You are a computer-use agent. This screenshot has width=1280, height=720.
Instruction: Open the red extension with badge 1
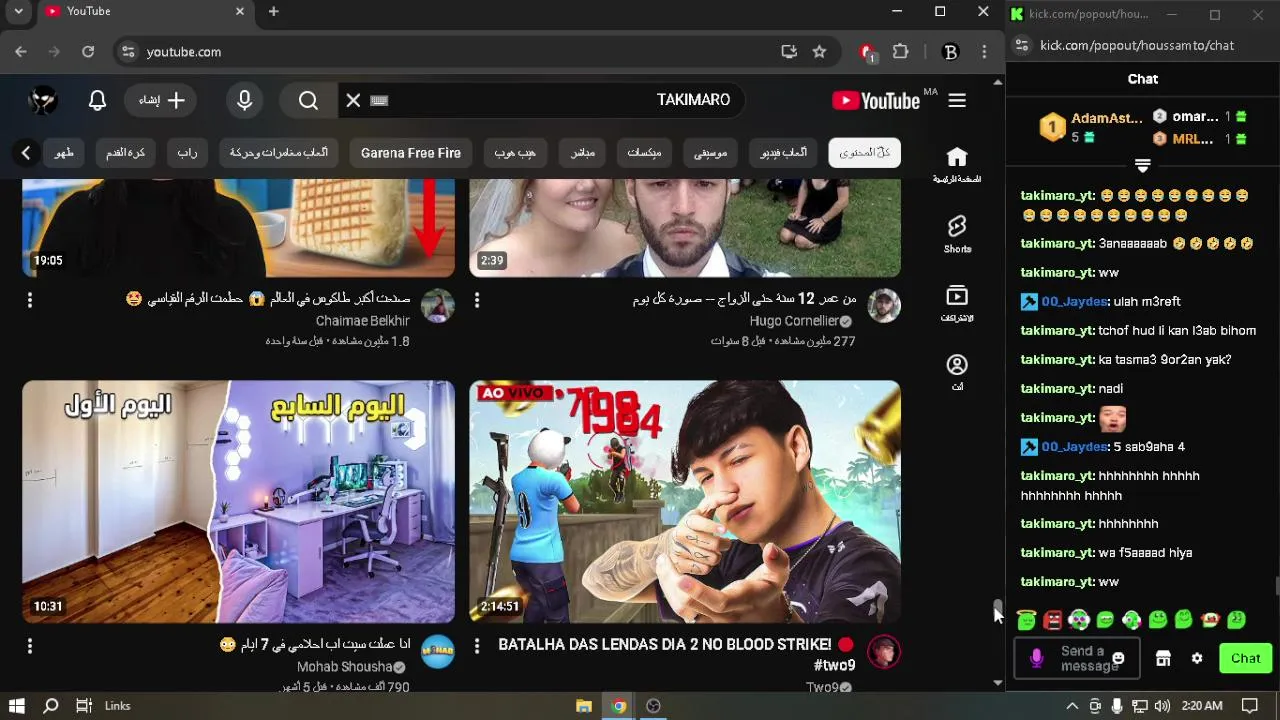(x=867, y=52)
